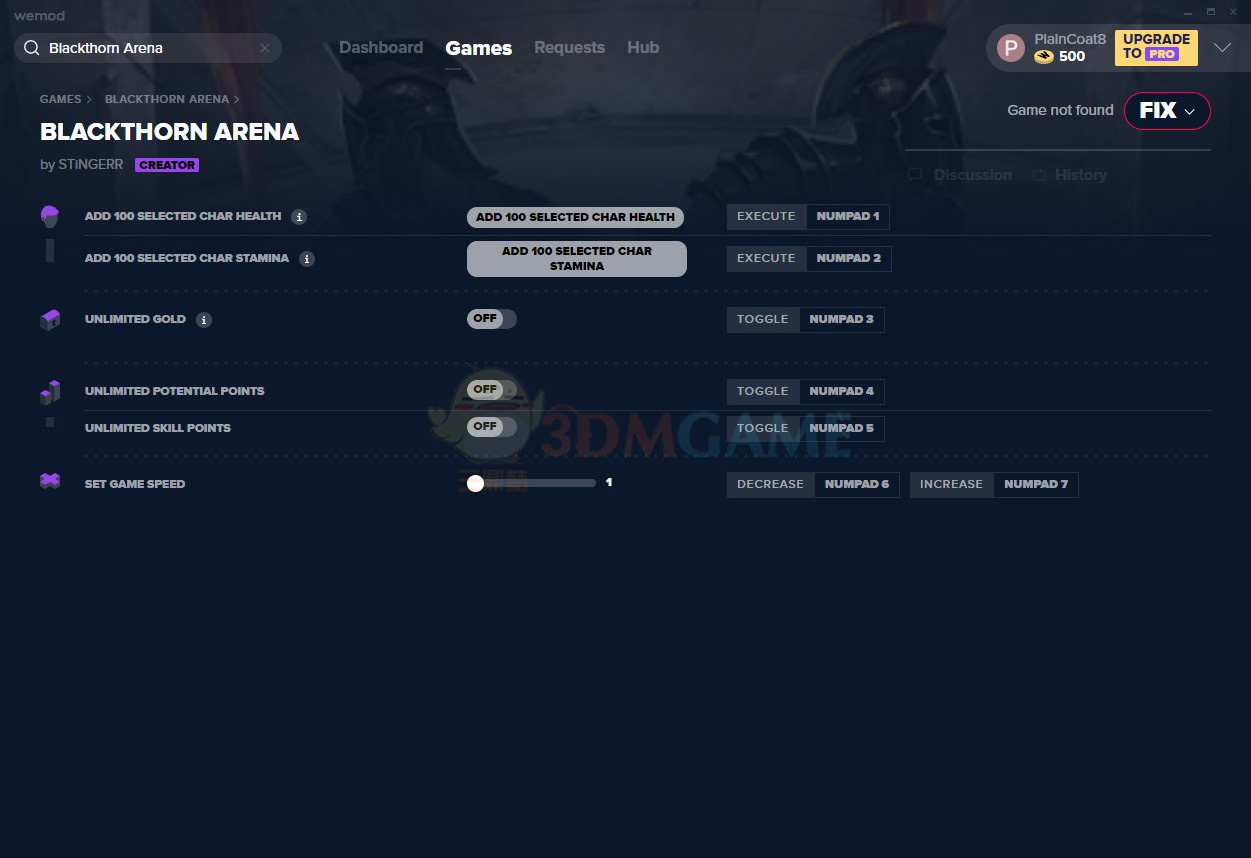Open the Dashboard tab
The height and width of the screenshot is (858, 1251).
[381, 47]
